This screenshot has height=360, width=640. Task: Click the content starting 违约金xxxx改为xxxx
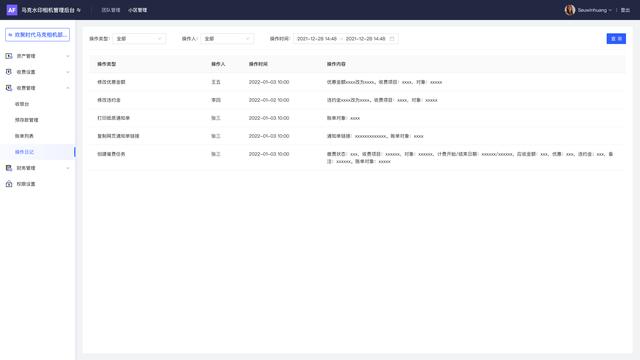click(382, 100)
